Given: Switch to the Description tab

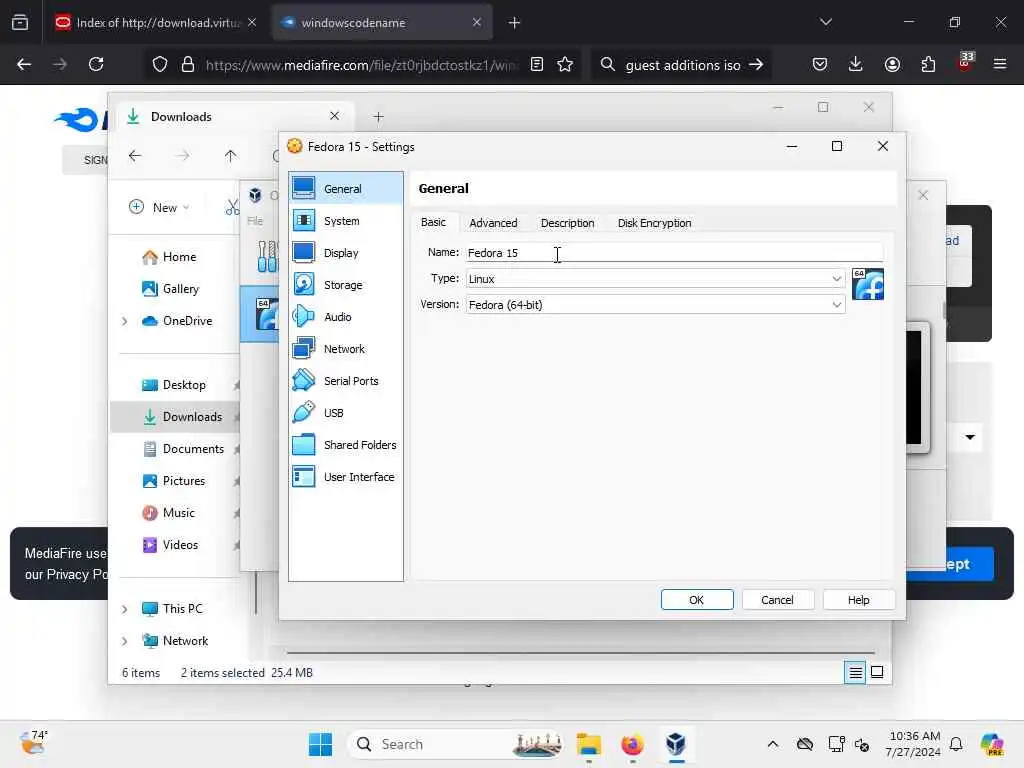Looking at the screenshot, I should click(568, 223).
